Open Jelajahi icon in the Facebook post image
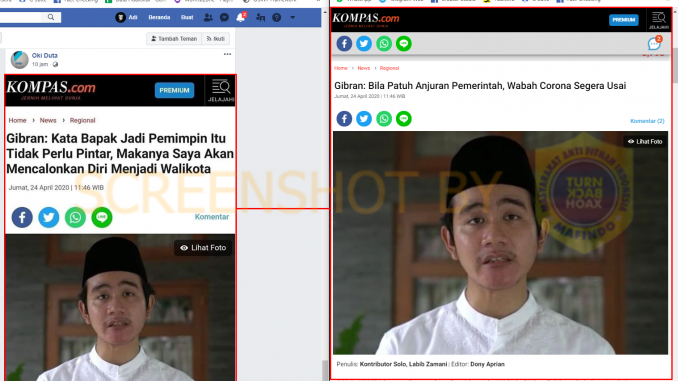This screenshot has width=678, height=381. coord(221,91)
